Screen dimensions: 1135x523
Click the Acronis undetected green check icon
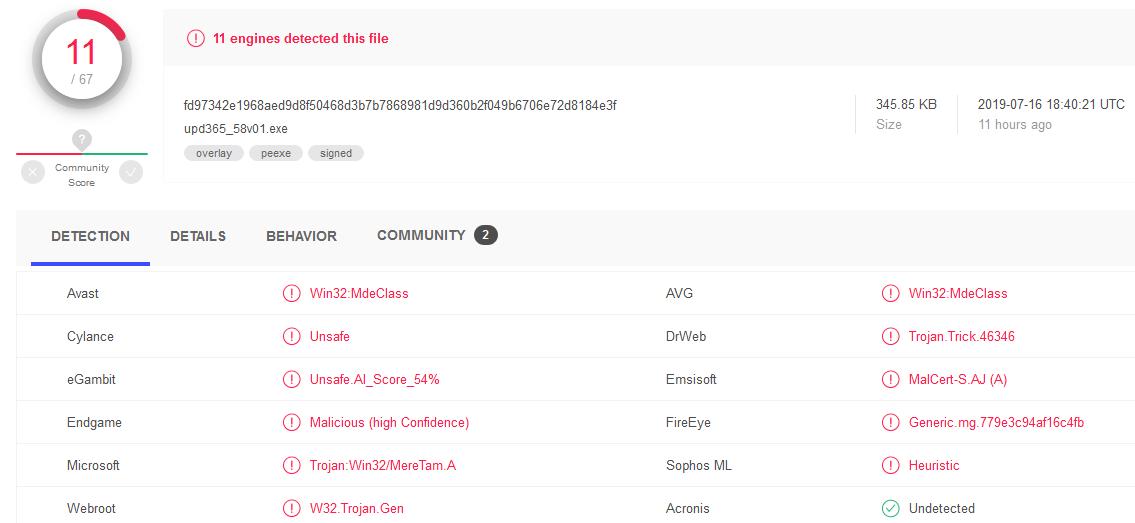point(890,509)
